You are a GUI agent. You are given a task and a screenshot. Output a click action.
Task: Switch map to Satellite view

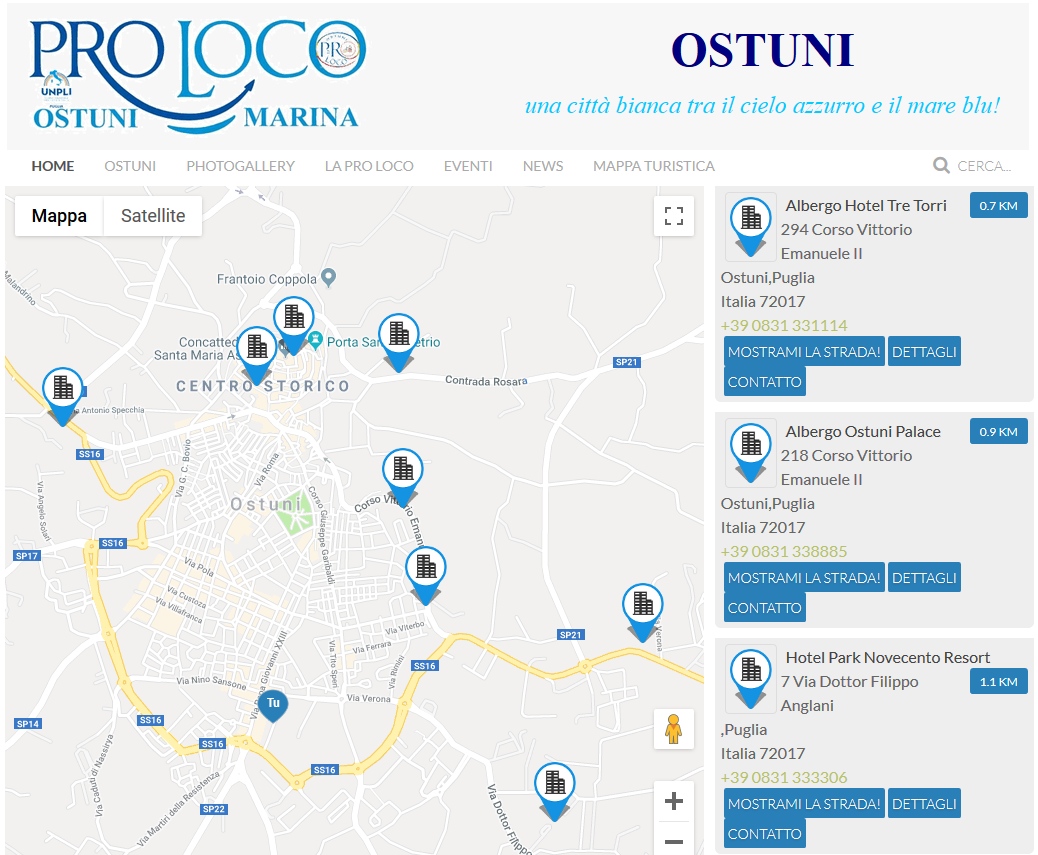(x=153, y=216)
